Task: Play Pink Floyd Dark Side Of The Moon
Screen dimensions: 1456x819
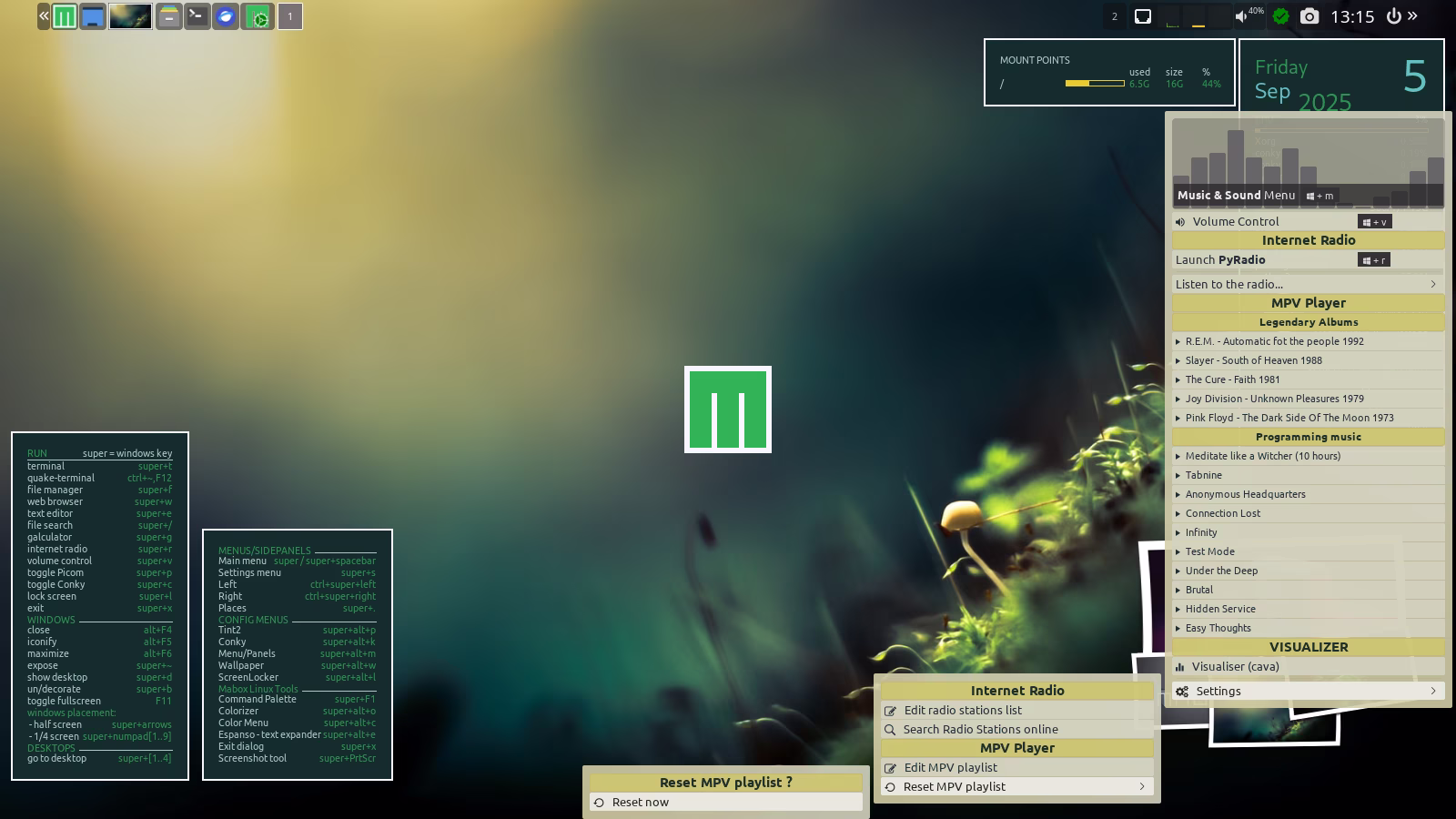Action: 1289,418
